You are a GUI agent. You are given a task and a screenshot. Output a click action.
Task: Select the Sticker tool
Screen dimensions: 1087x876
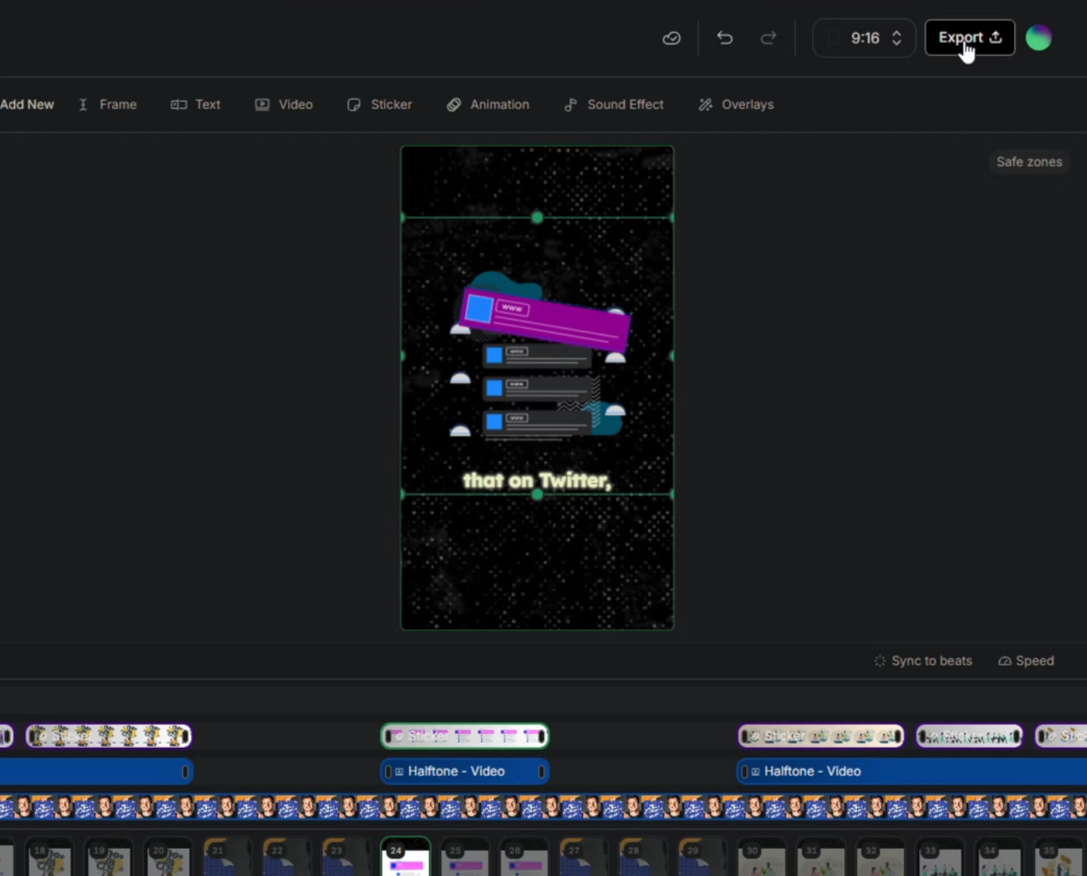(x=379, y=104)
